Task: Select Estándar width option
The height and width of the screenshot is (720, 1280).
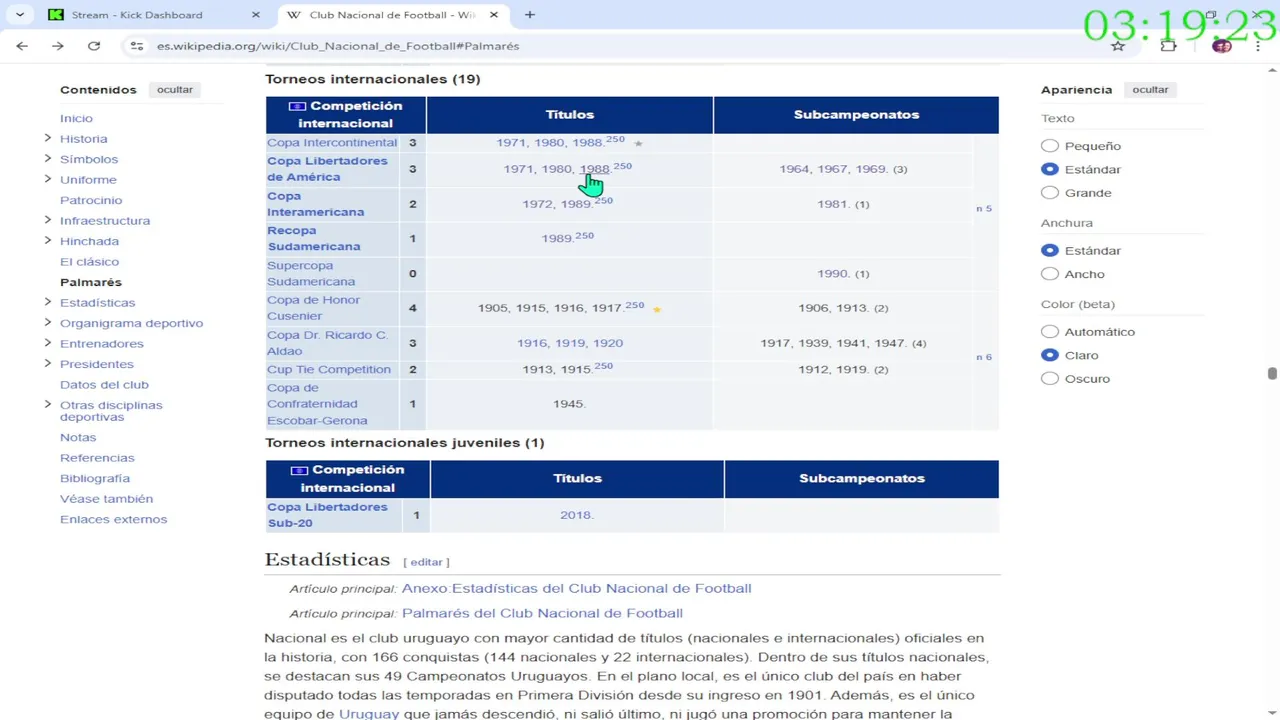Action: 1050,251
